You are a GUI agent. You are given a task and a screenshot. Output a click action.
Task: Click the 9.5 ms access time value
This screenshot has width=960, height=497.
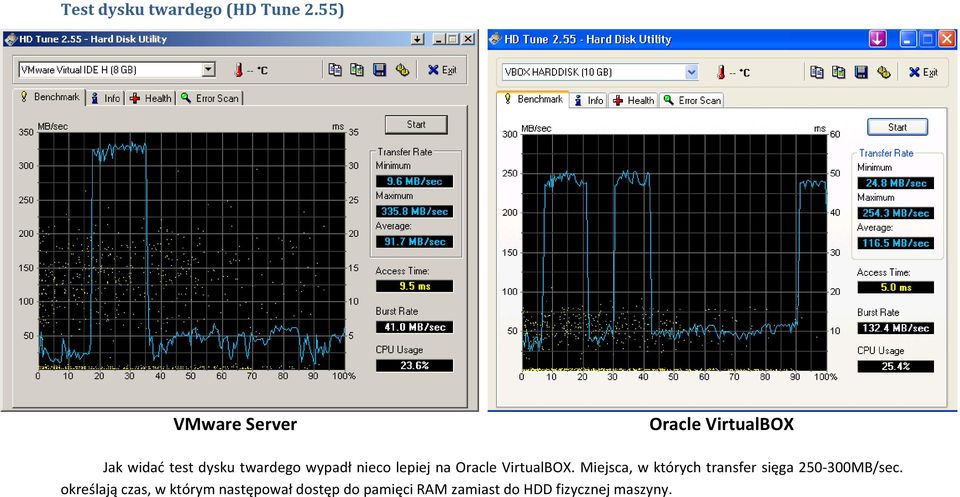click(x=414, y=286)
